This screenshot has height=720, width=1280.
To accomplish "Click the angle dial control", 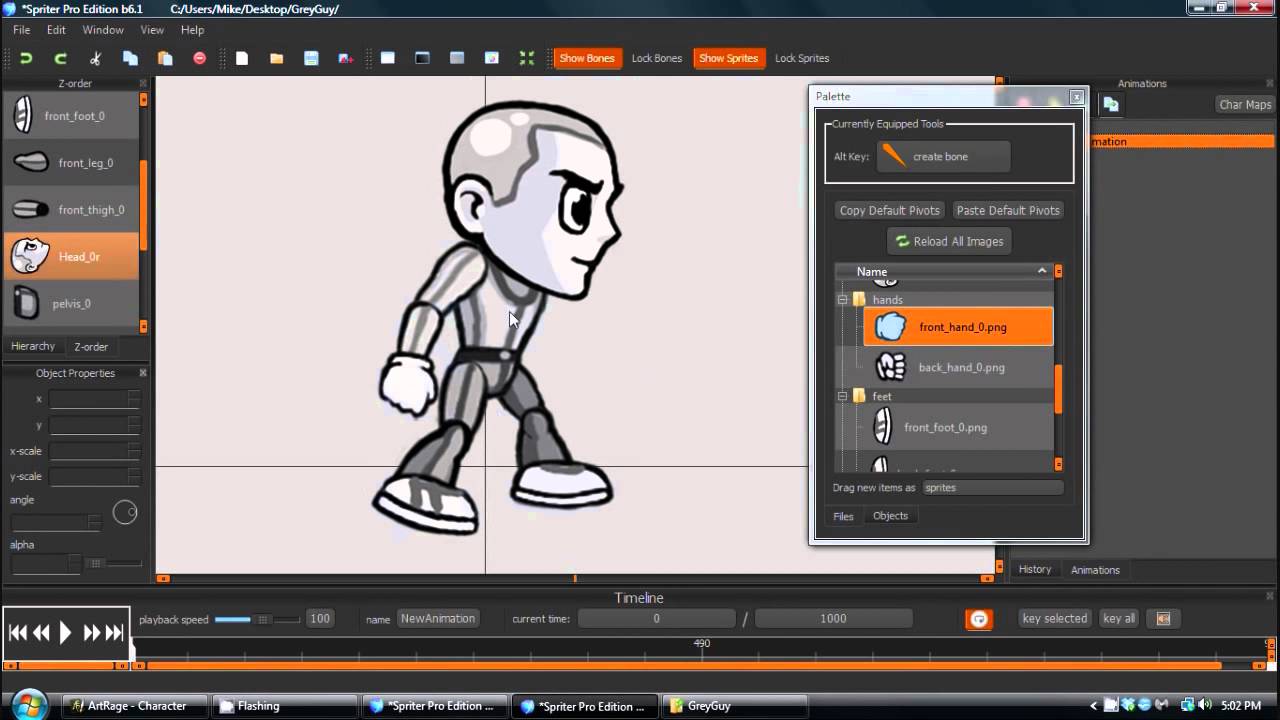I will click(x=125, y=513).
